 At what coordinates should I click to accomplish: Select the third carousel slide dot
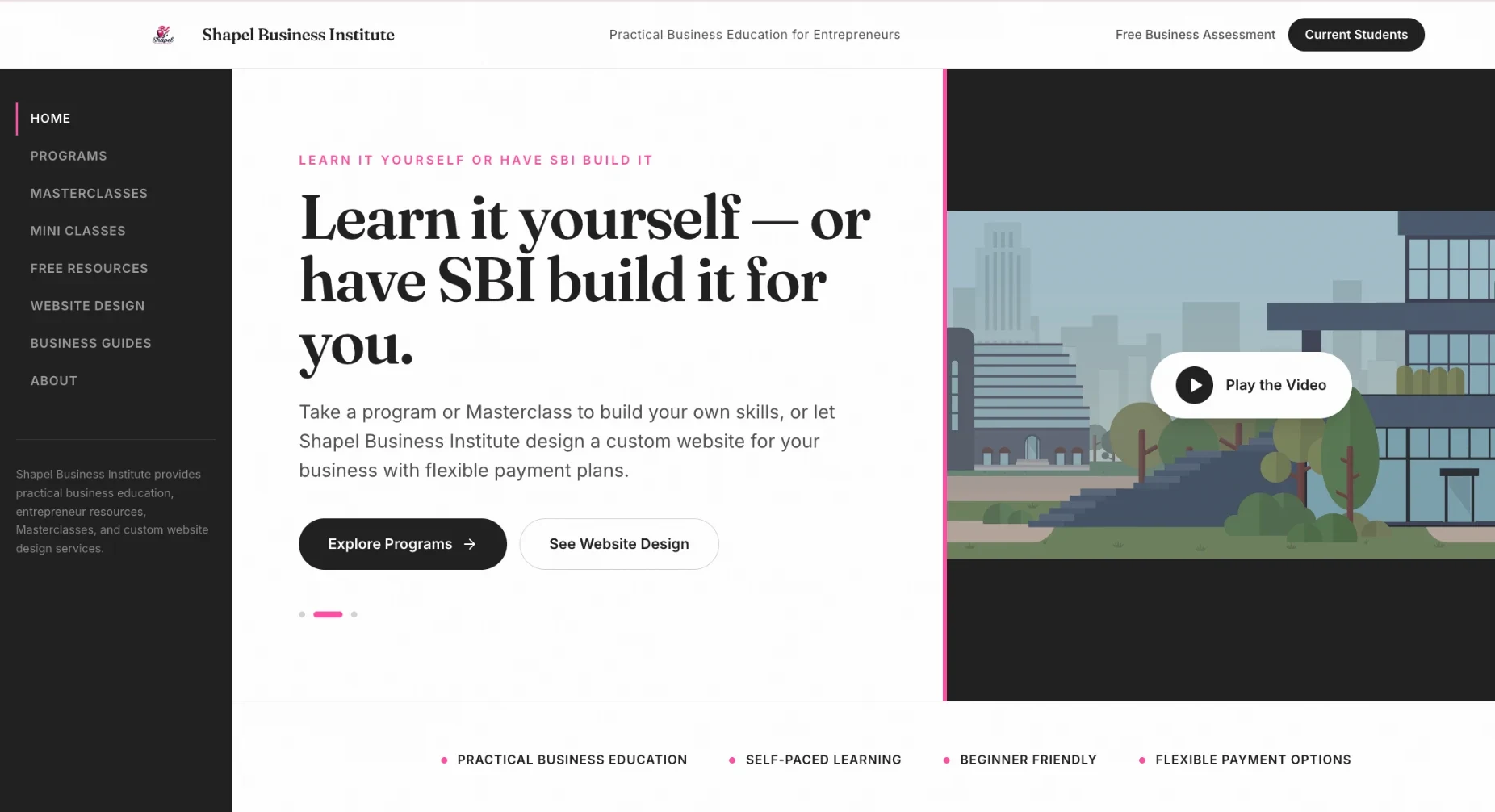(x=354, y=614)
